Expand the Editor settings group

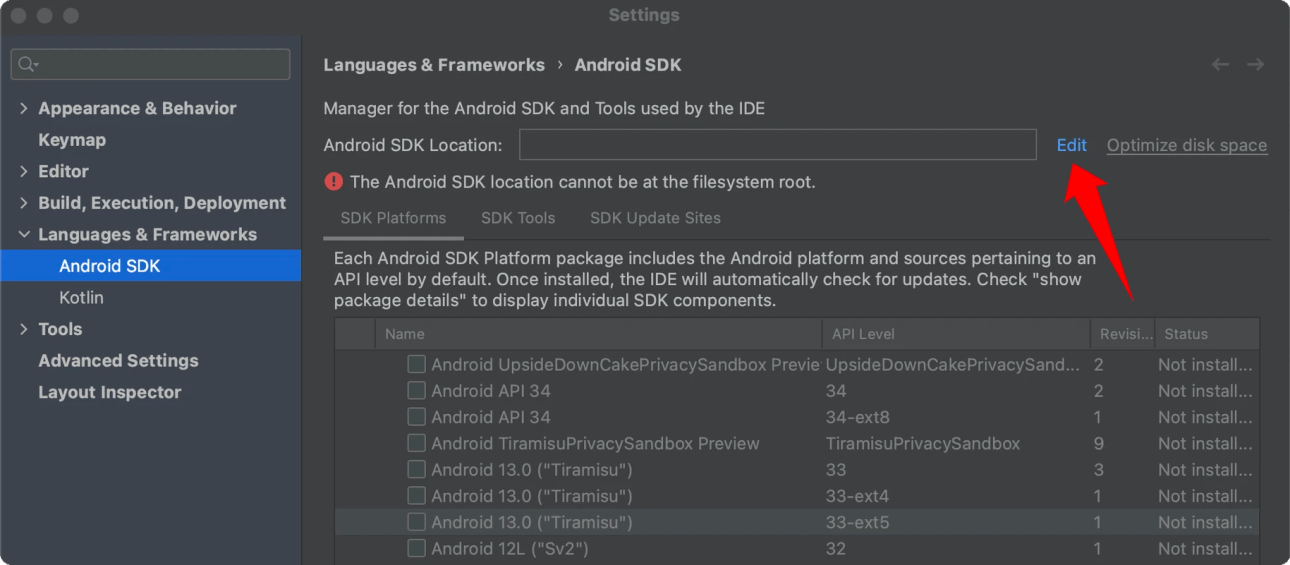24,171
